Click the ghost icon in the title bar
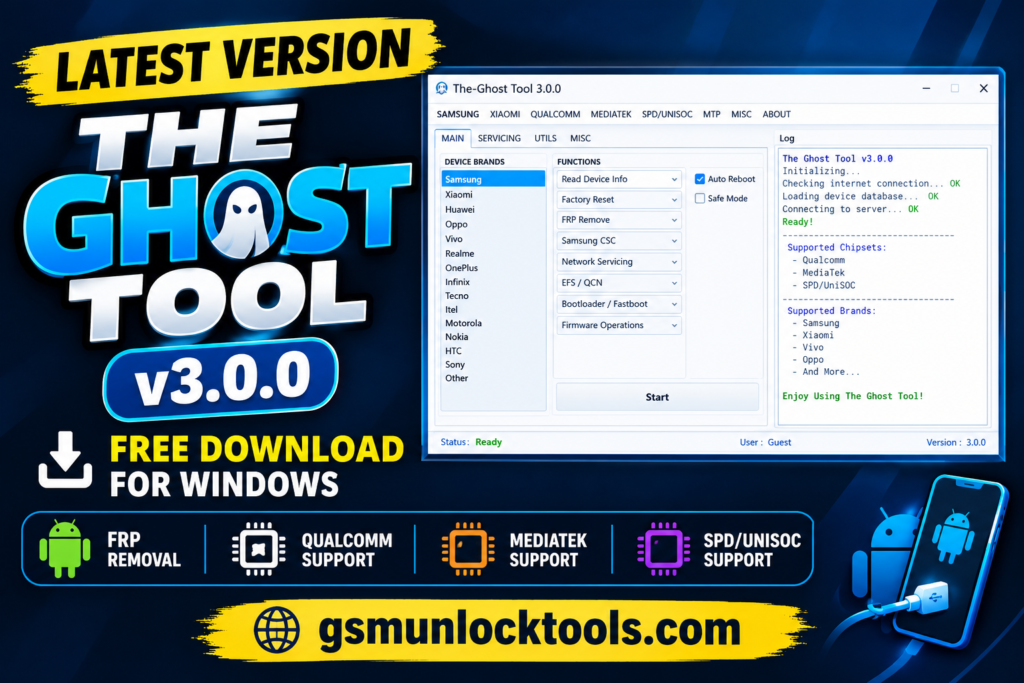Image resolution: width=1024 pixels, height=683 pixels. (442, 88)
